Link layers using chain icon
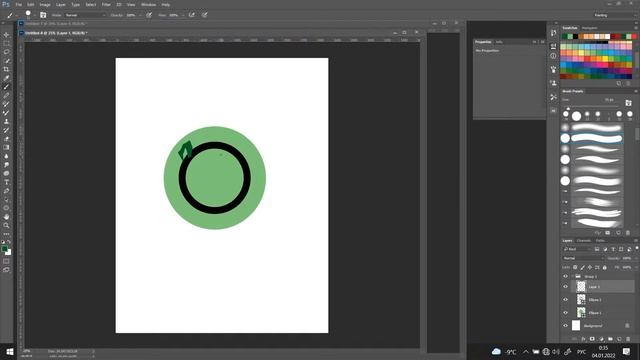The image size is (640, 360). tap(574, 339)
